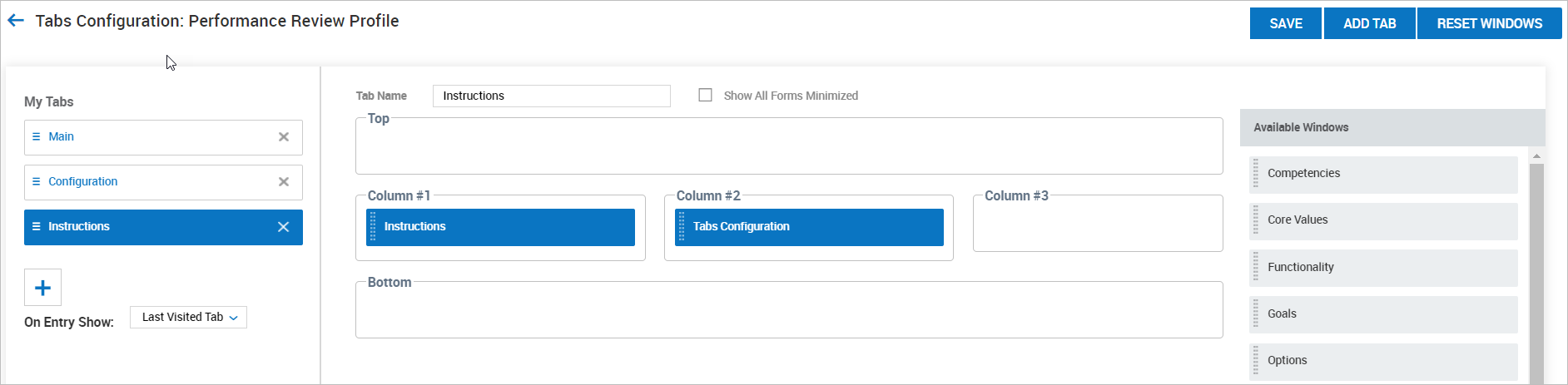Click the SAVE button
Viewport: 1568px width, 385px height.
pyautogui.click(x=1286, y=23)
